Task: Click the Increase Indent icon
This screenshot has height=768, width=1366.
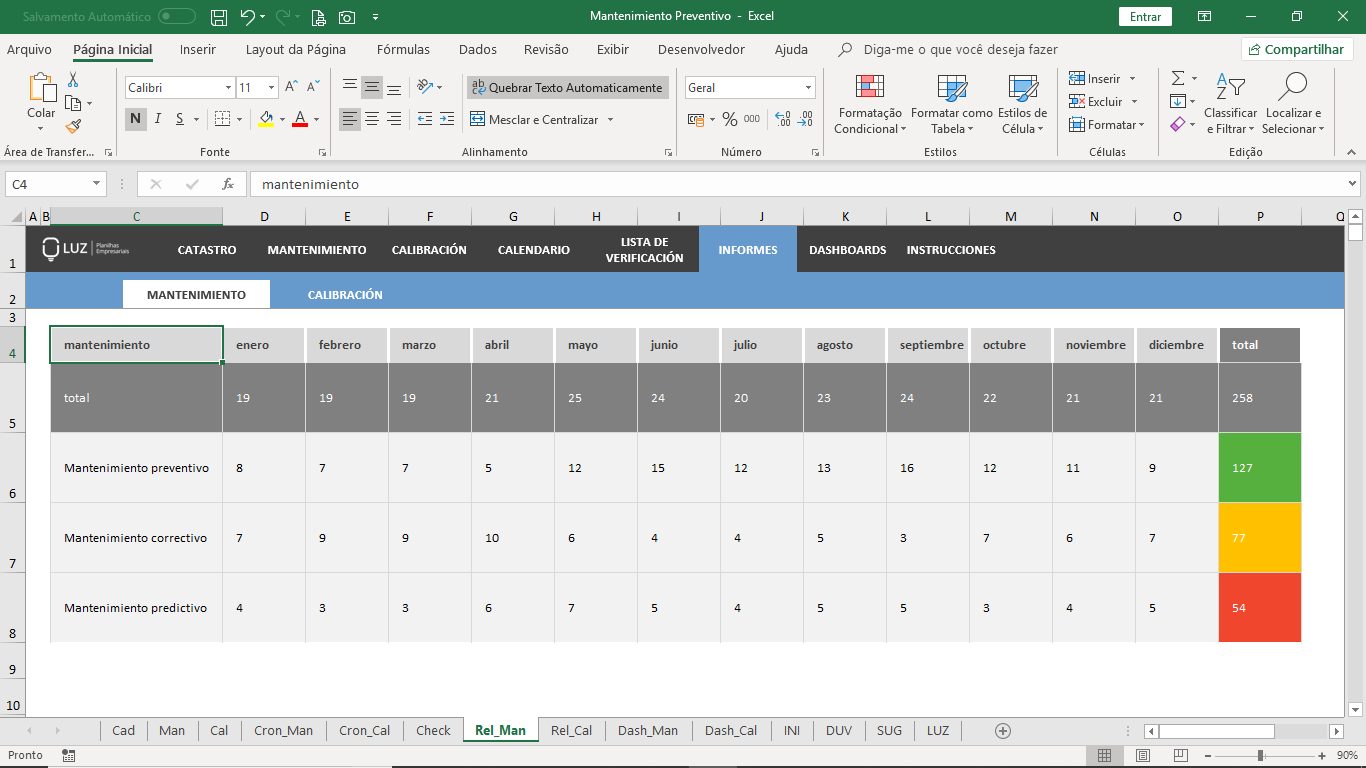Action: pyautogui.click(x=447, y=119)
